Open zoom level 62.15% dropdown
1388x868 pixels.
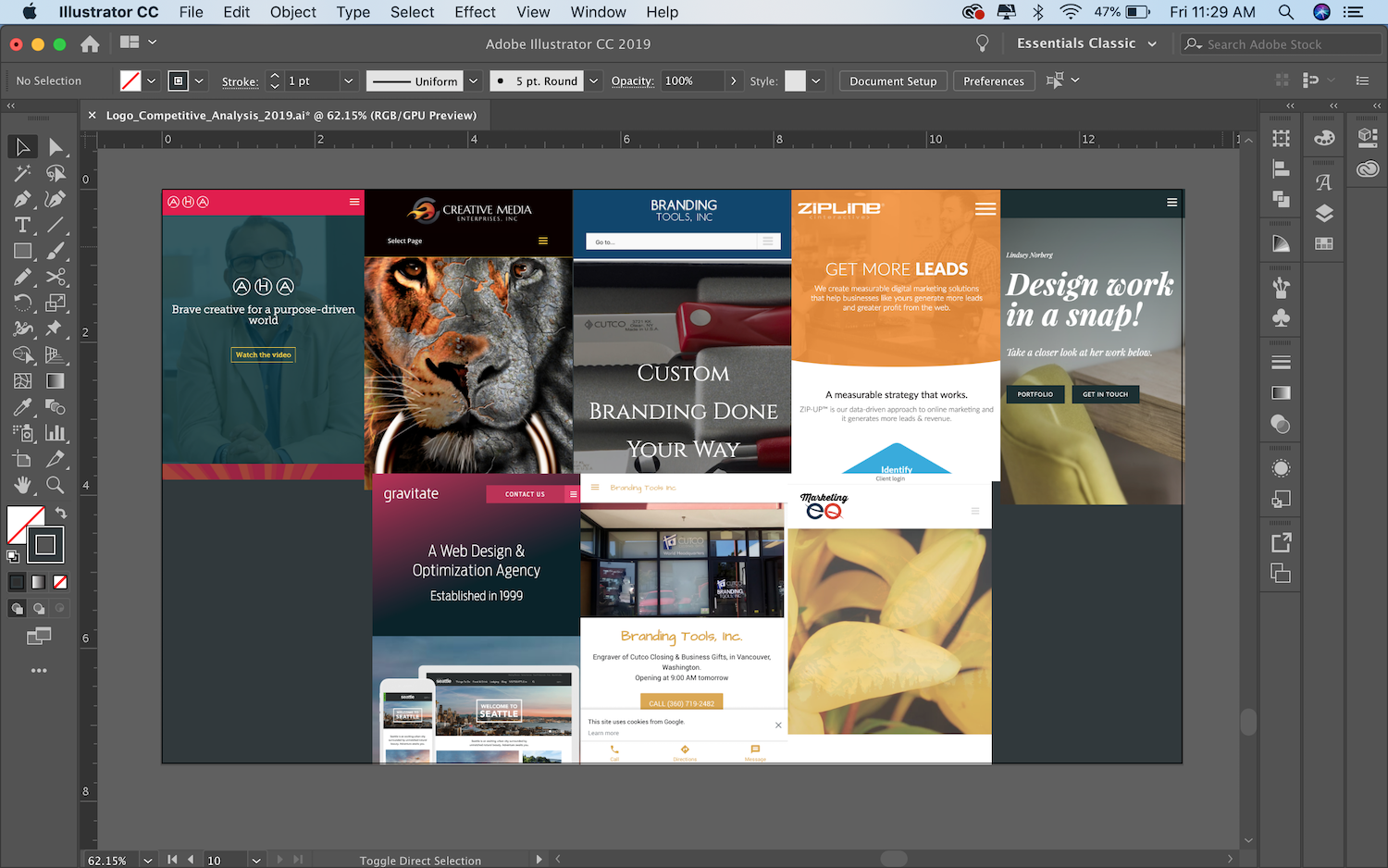[x=148, y=860]
